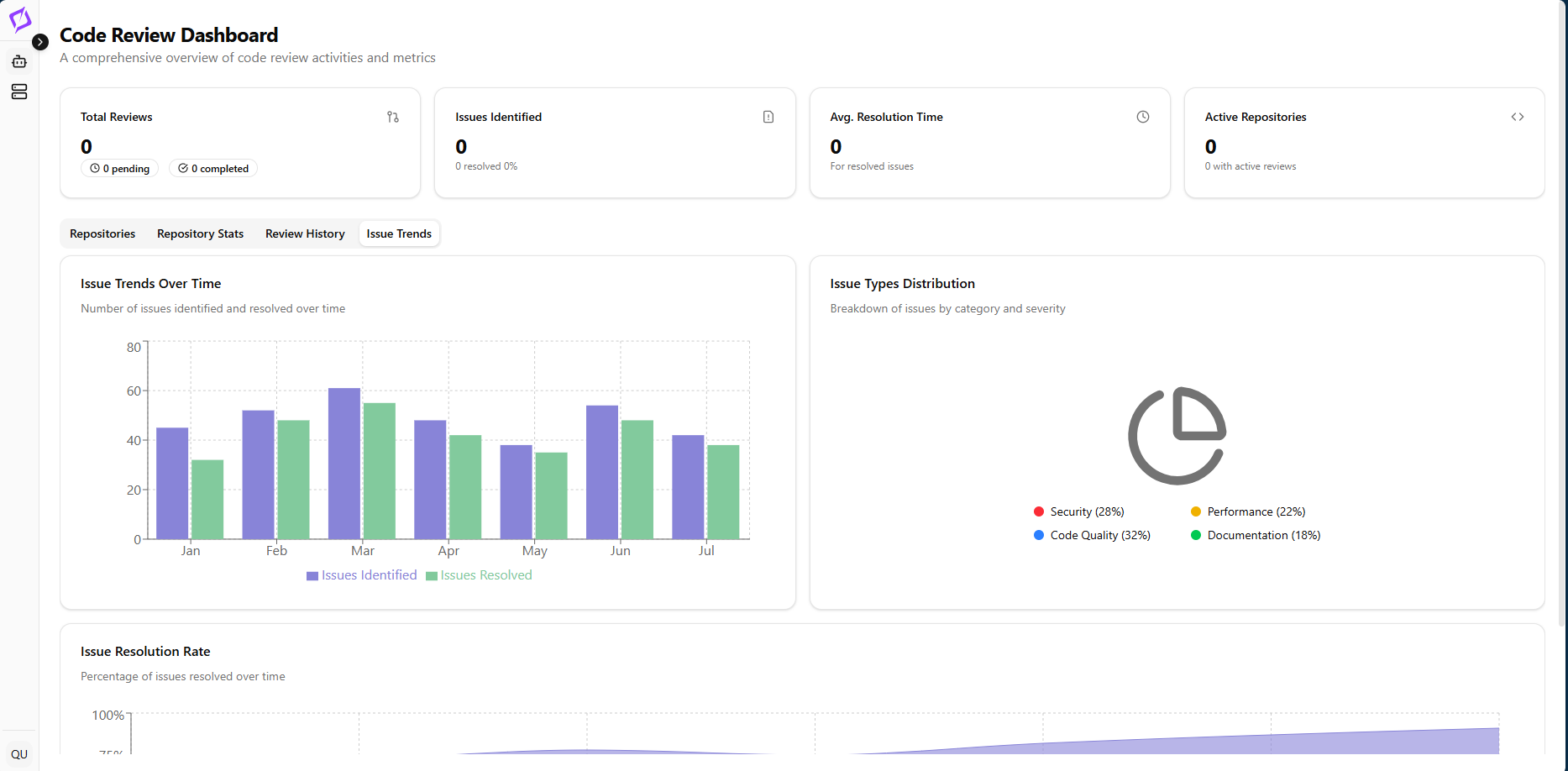Select the Issue Trends tab
This screenshot has width=1568, height=771.
pyautogui.click(x=399, y=233)
